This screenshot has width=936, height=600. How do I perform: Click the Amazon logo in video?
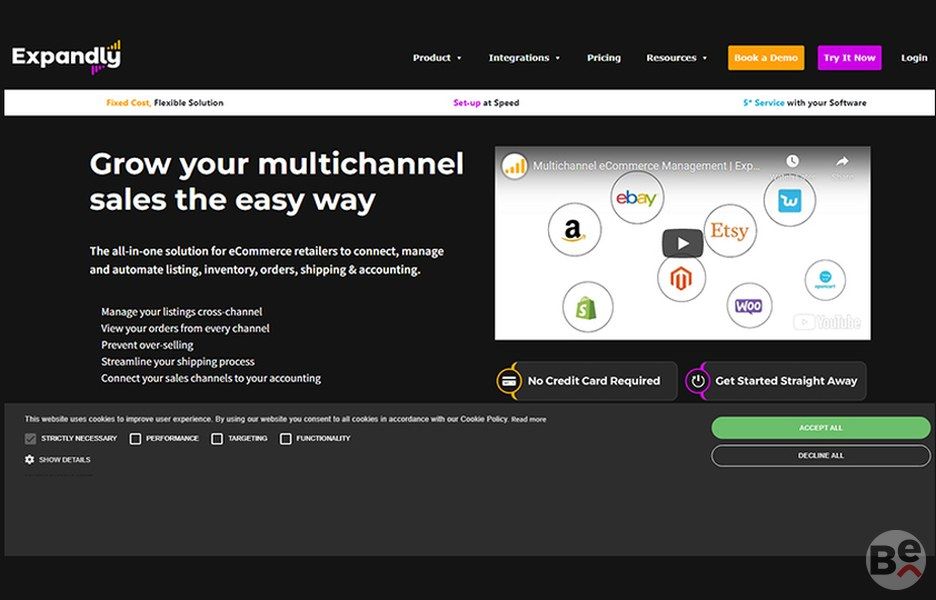(574, 230)
